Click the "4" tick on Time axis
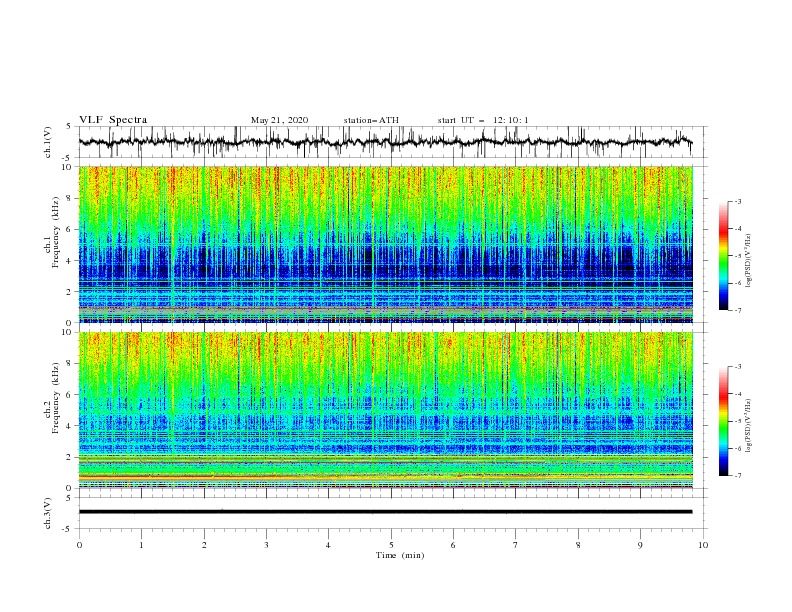Viewport: 792px width, 612px height. pyautogui.click(x=328, y=545)
